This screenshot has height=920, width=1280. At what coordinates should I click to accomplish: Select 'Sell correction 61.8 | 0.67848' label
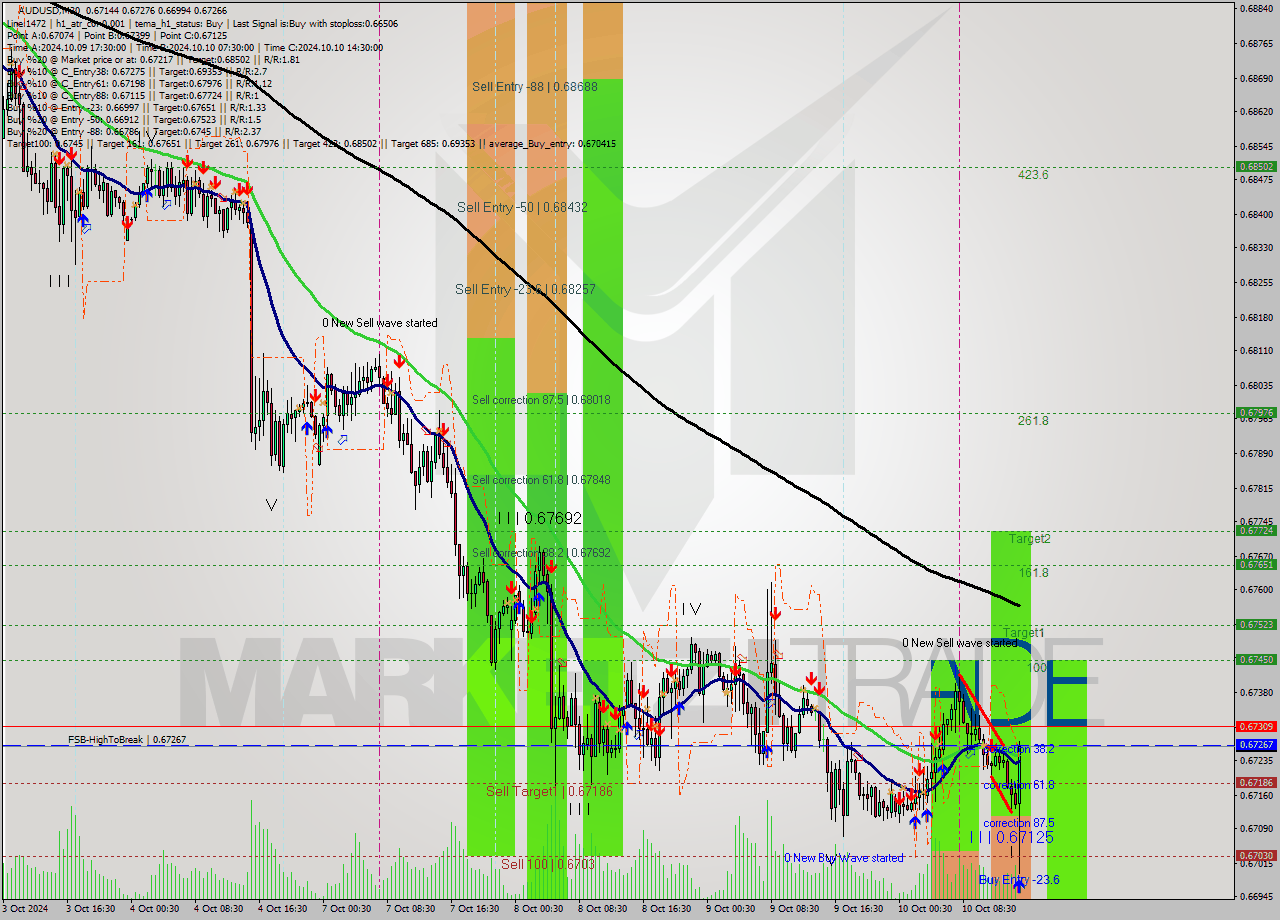pos(541,479)
